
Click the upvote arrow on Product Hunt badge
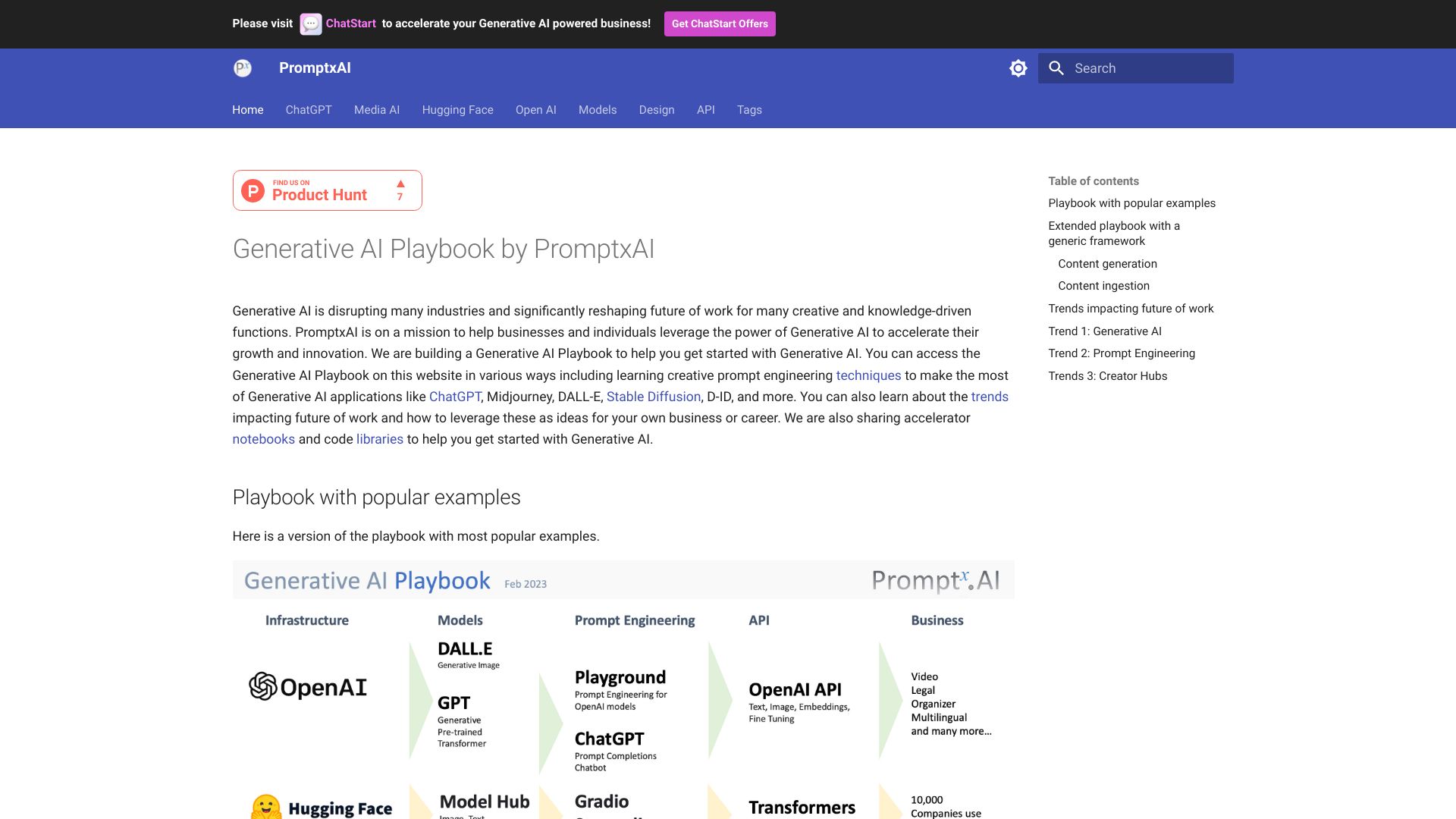coord(400,184)
